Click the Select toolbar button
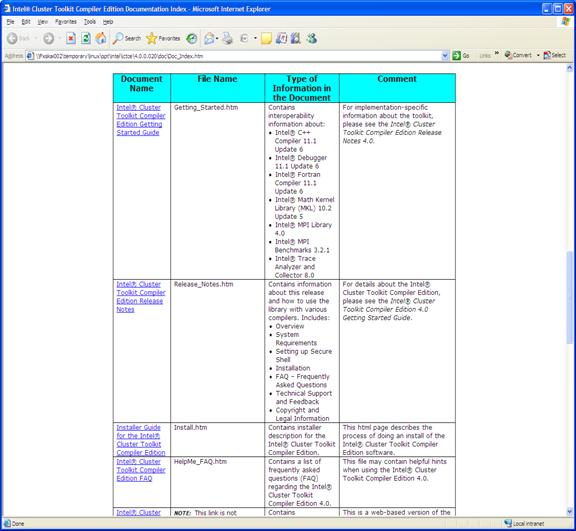Screen dimensions: 576x531 (555, 55)
